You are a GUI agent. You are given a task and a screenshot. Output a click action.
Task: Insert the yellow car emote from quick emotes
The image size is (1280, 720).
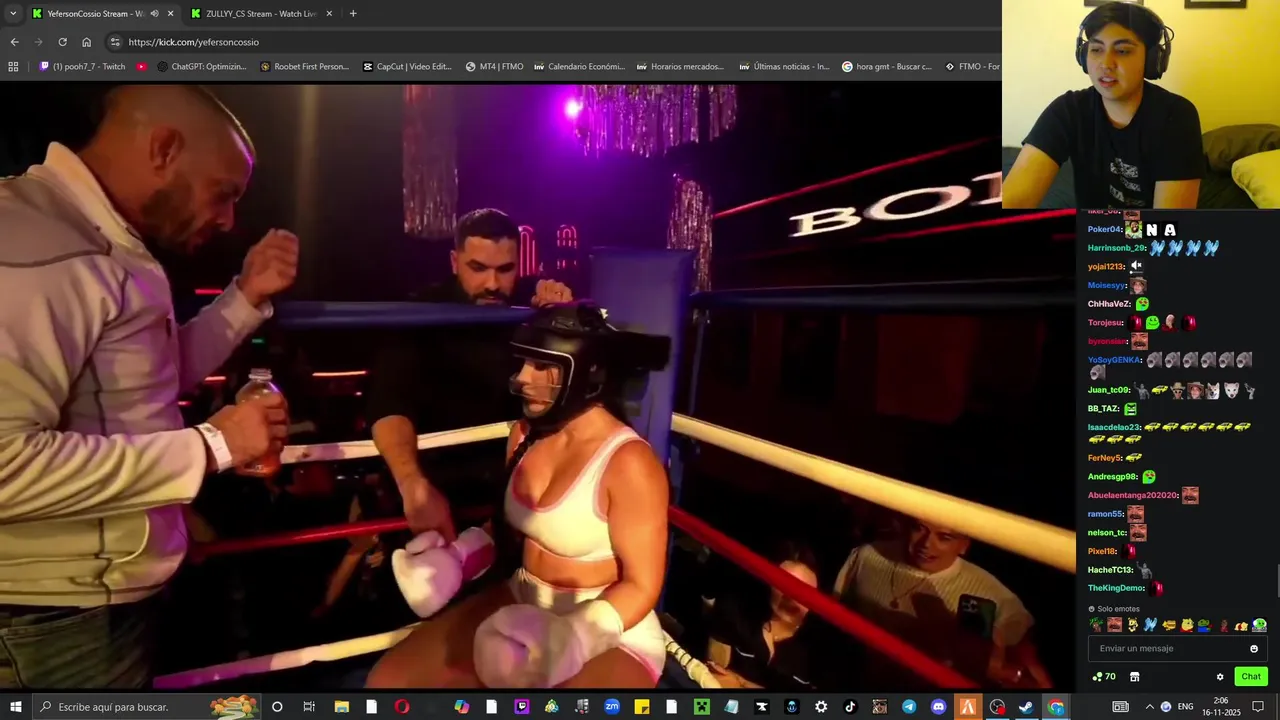click(x=1169, y=625)
